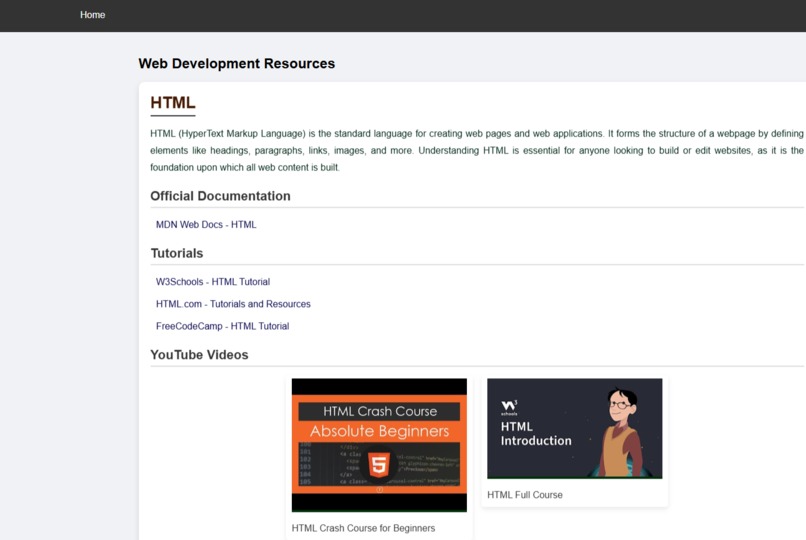Open the HTML Introduction video thumbnail
This screenshot has height=540, width=806.
click(575, 429)
